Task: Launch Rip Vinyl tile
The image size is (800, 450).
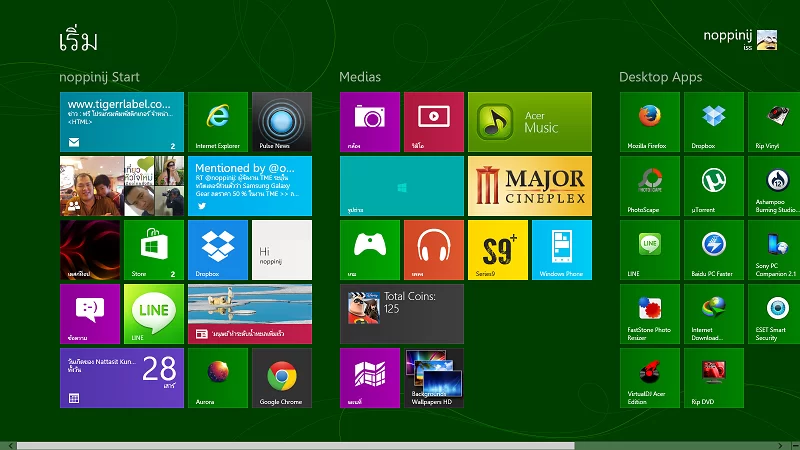Action: (x=774, y=122)
